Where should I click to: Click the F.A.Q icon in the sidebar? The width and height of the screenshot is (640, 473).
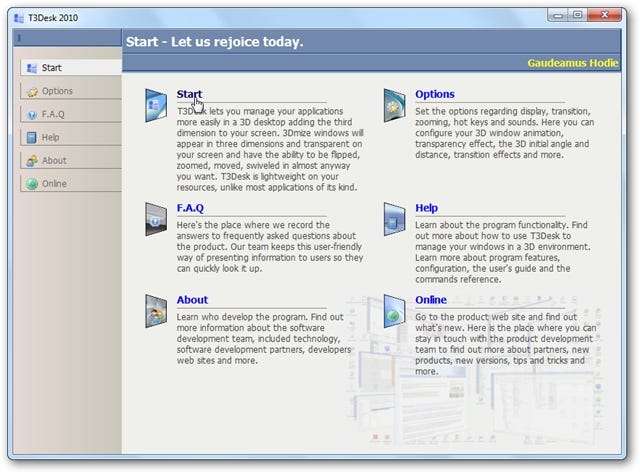(32, 115)
